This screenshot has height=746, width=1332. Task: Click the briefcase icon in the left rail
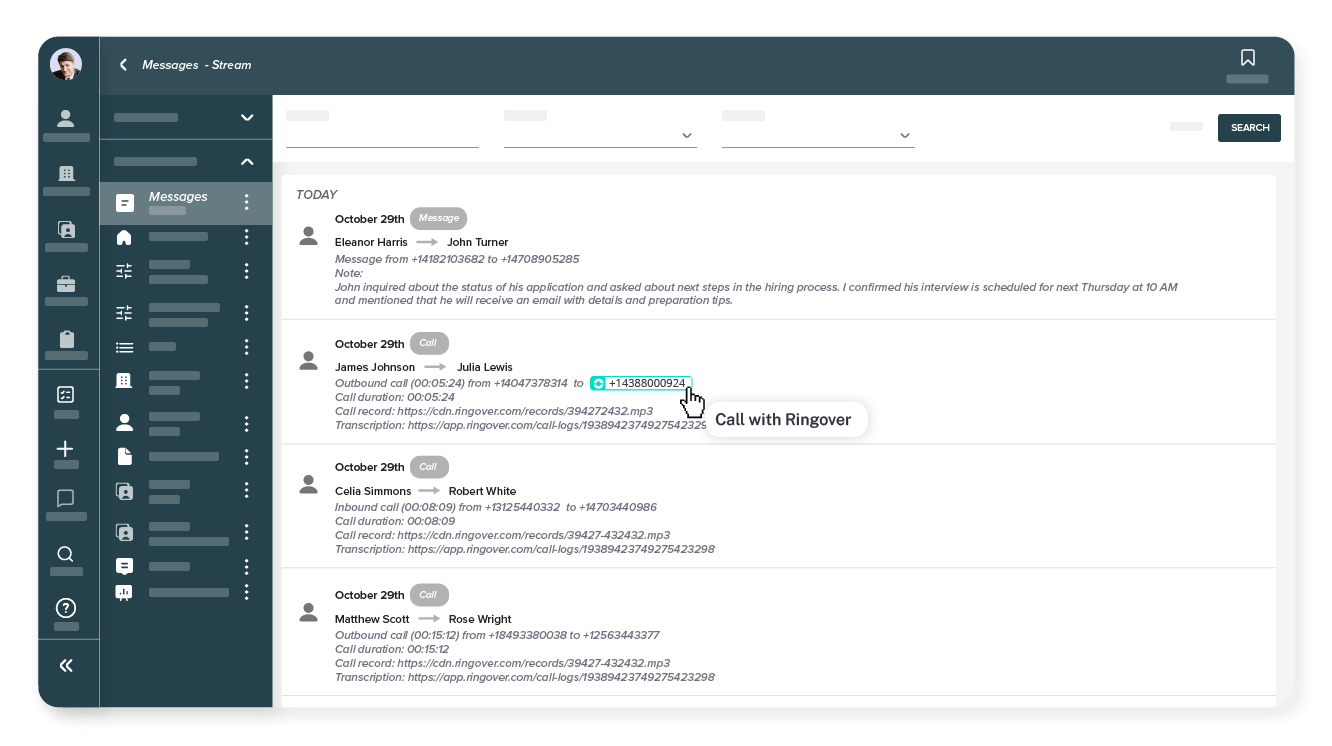tap(66, 283)
